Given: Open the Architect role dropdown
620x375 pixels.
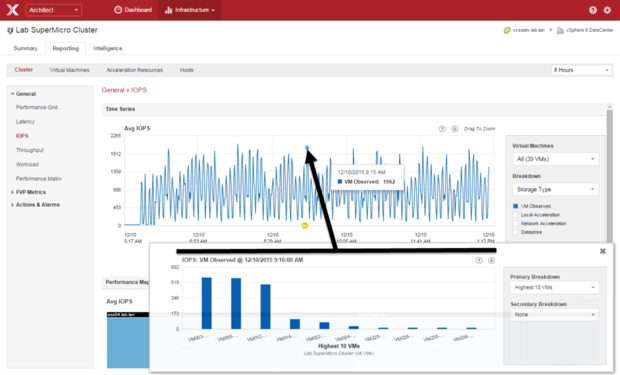Looking at the screenshot, I should 53,10.
